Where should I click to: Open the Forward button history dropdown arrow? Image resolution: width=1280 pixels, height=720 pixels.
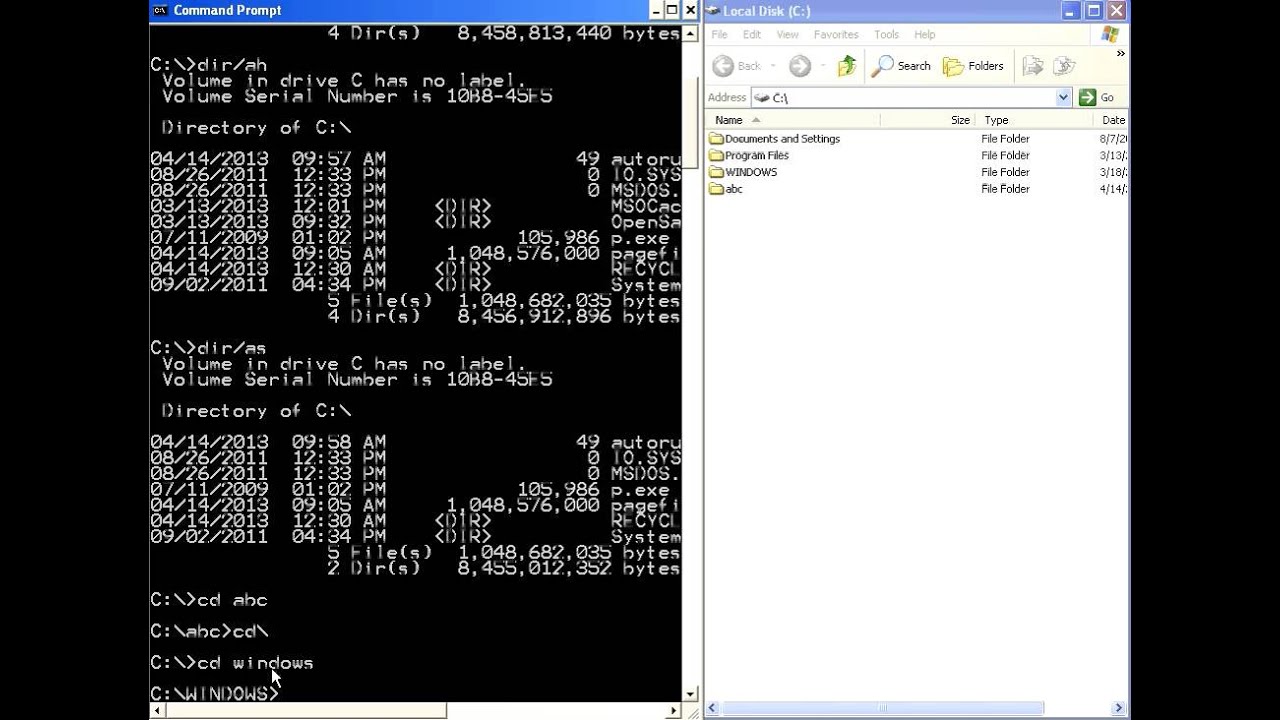[x=823, y=66]
